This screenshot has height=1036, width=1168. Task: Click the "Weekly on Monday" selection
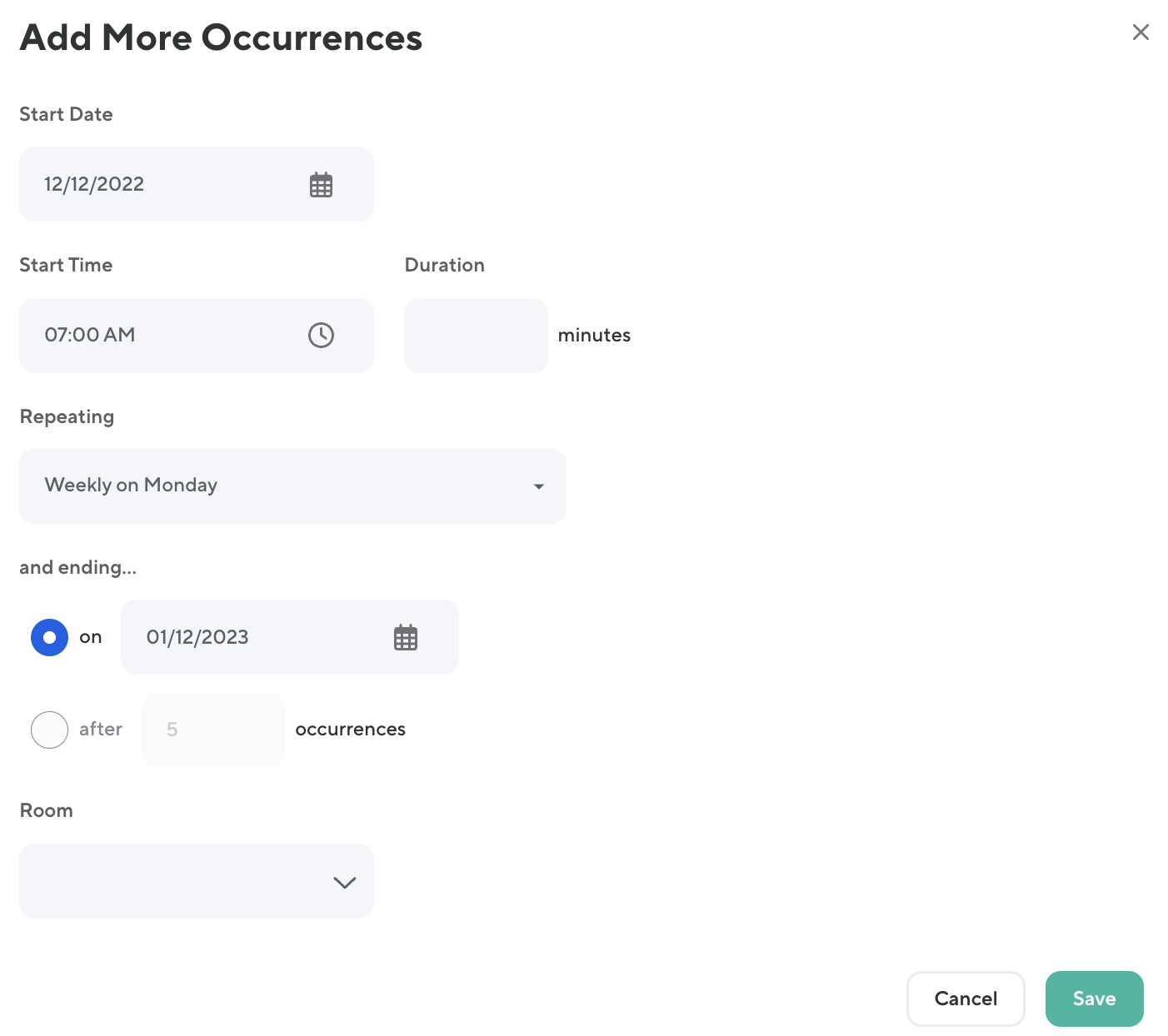[131, 486]
